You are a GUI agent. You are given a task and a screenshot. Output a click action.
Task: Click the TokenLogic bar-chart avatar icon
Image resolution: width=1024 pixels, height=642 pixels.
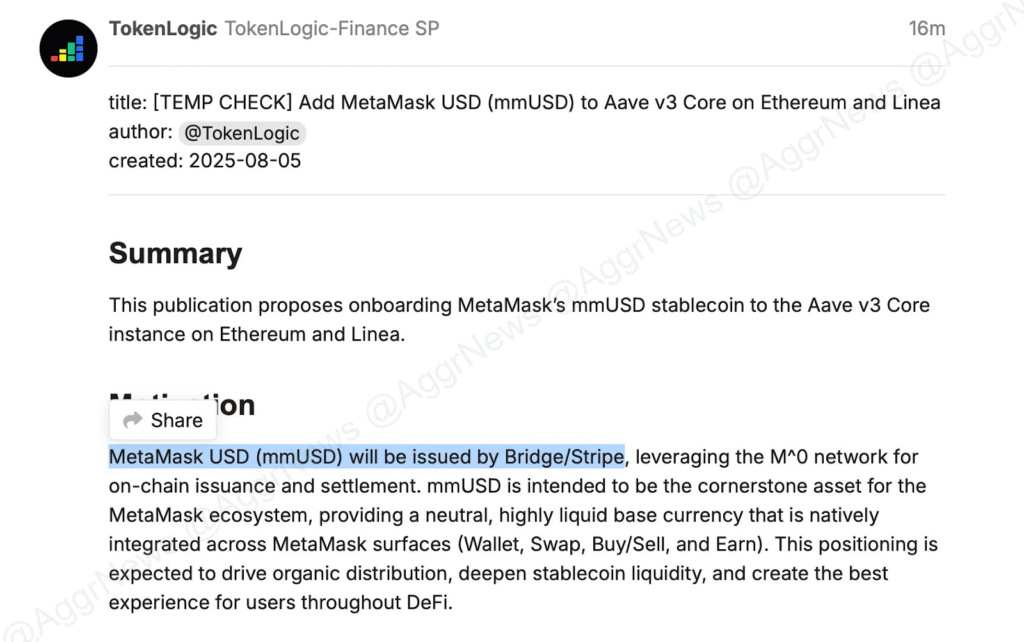[x=68, y=48]
